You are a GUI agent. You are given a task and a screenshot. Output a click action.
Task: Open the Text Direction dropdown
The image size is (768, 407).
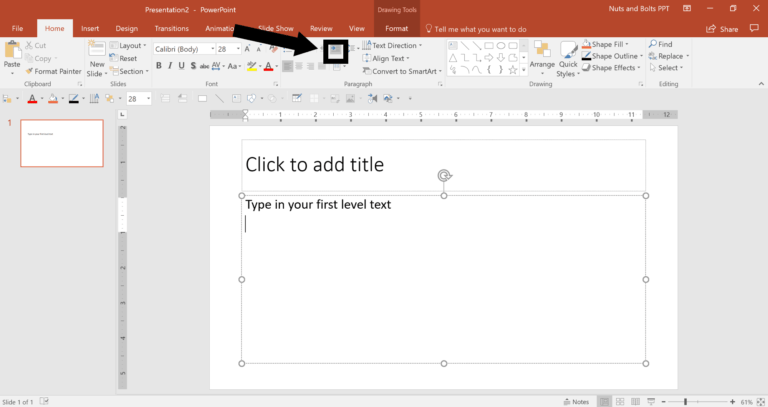coord(392,46)
